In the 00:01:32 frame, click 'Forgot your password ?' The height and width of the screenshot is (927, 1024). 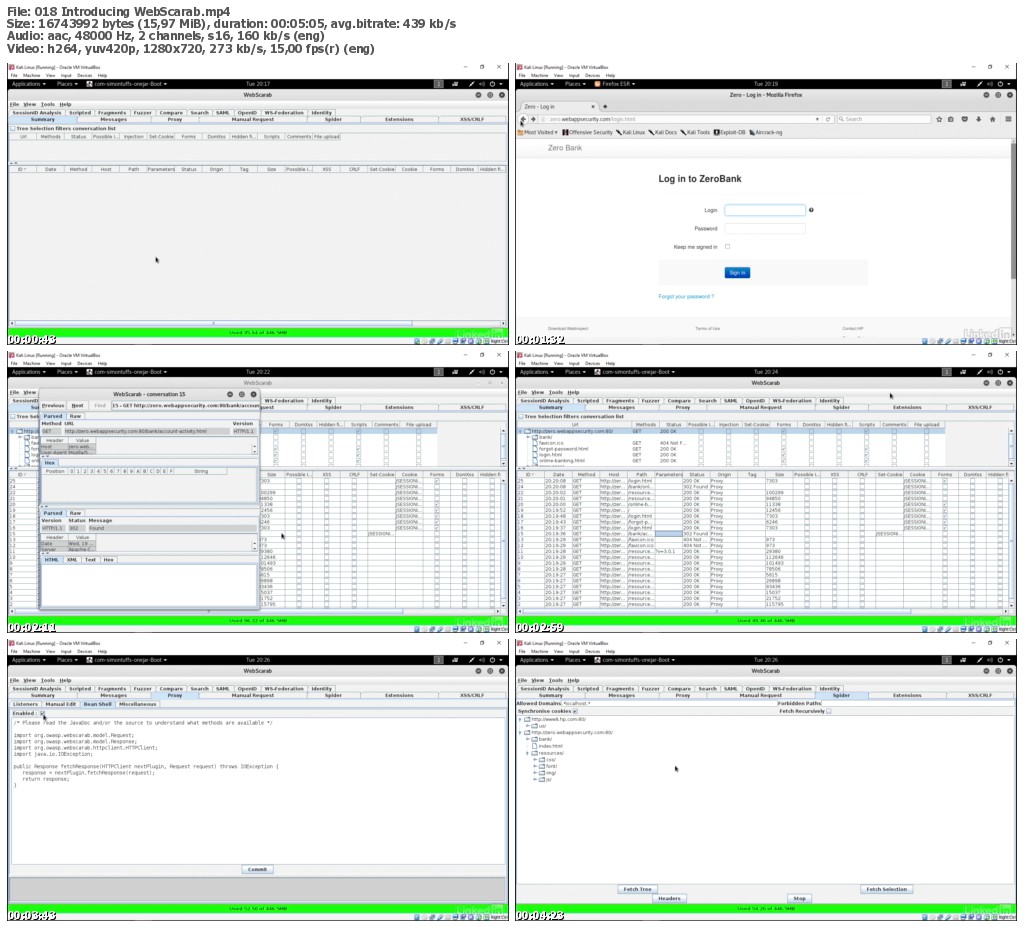686,297
